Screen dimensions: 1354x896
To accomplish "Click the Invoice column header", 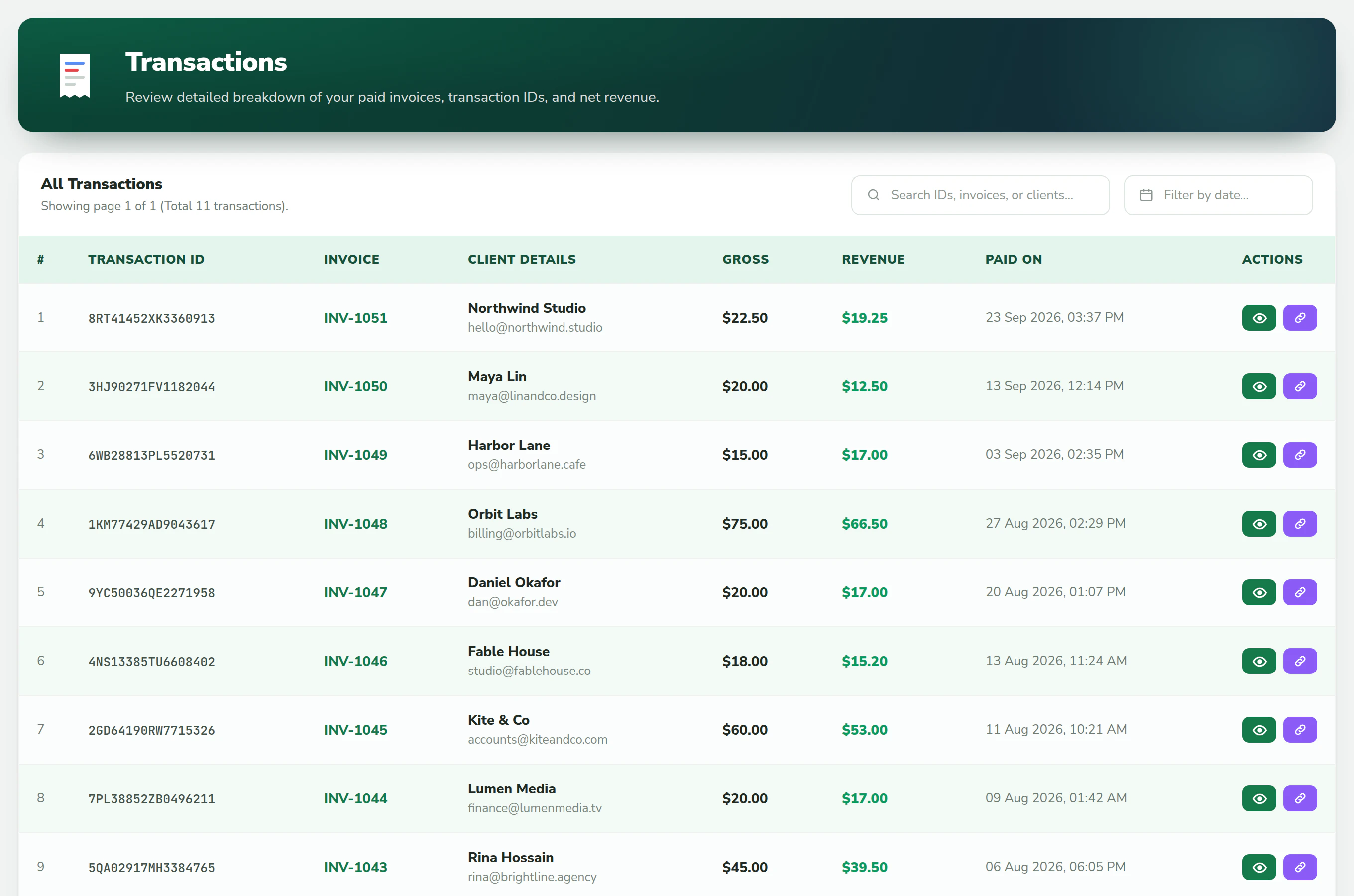I will [x=351, y=259].
